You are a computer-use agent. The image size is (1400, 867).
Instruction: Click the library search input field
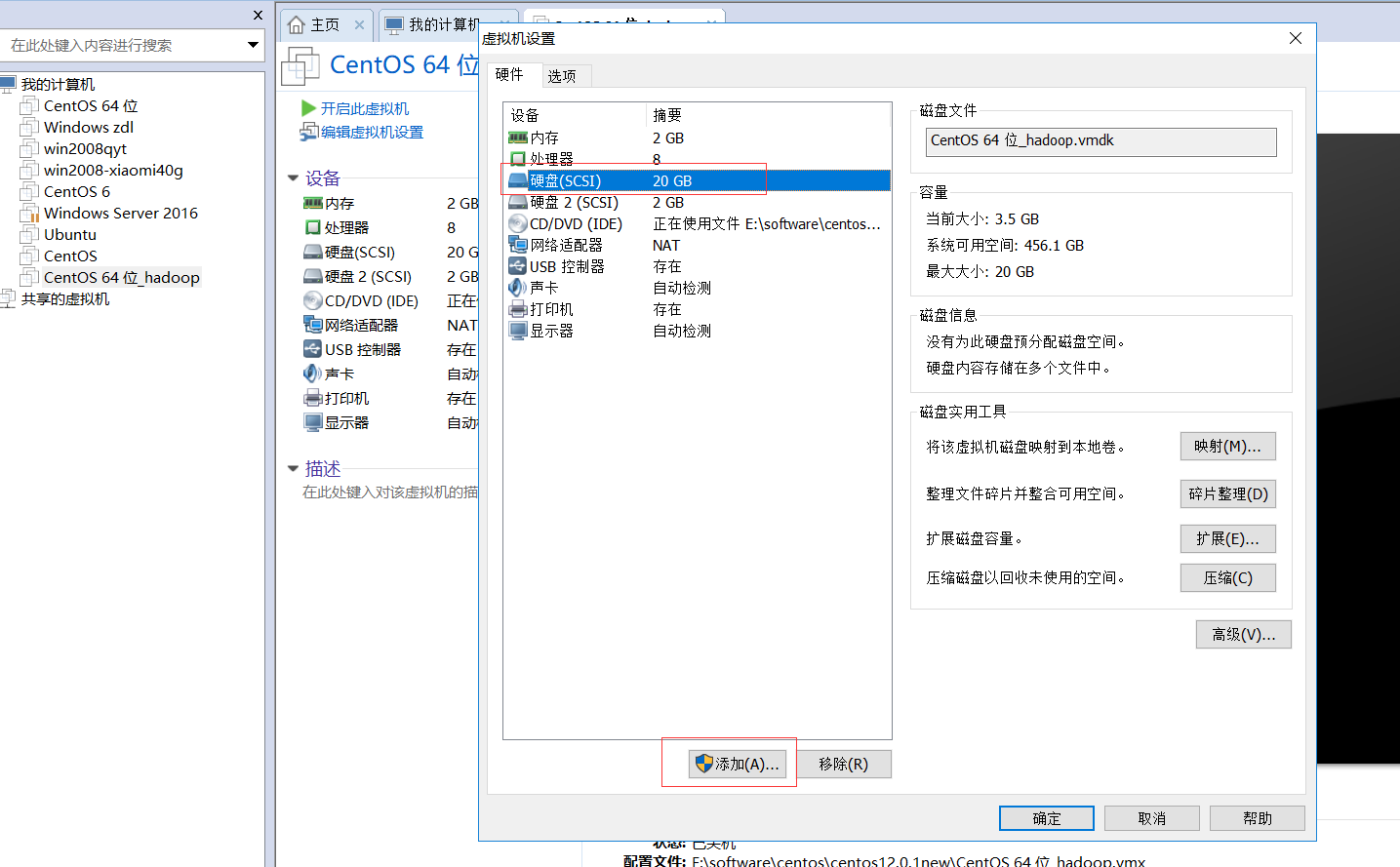tap(121, 45)
